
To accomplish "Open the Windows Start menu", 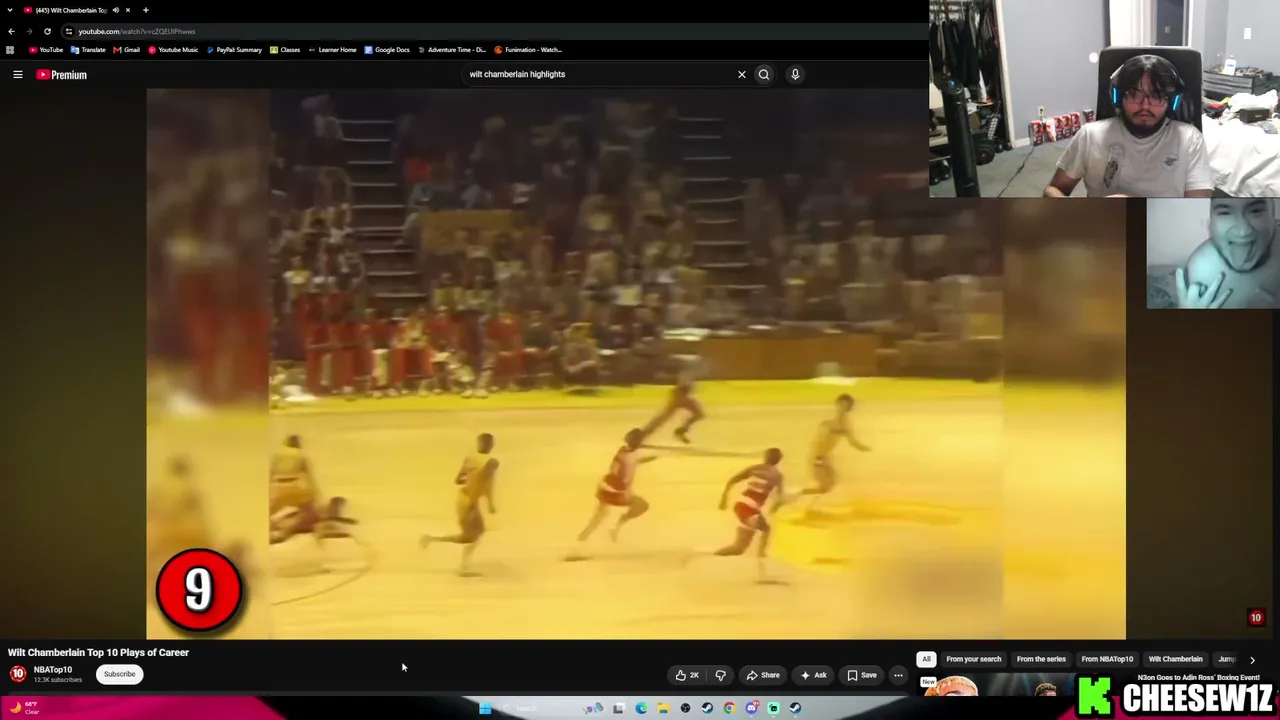I will tap(485, 708).
